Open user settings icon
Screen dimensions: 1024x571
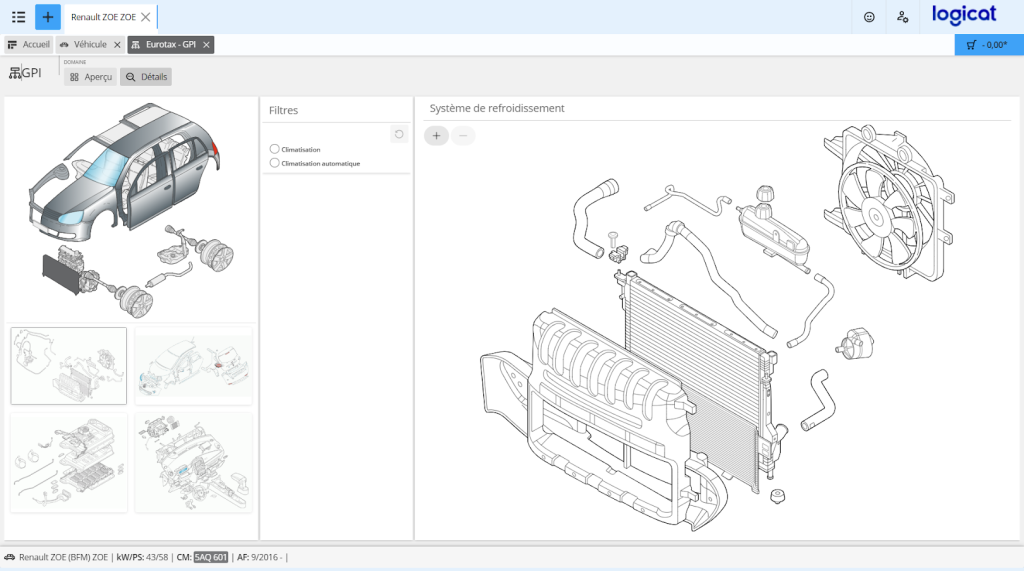click(x=903, y=17)
